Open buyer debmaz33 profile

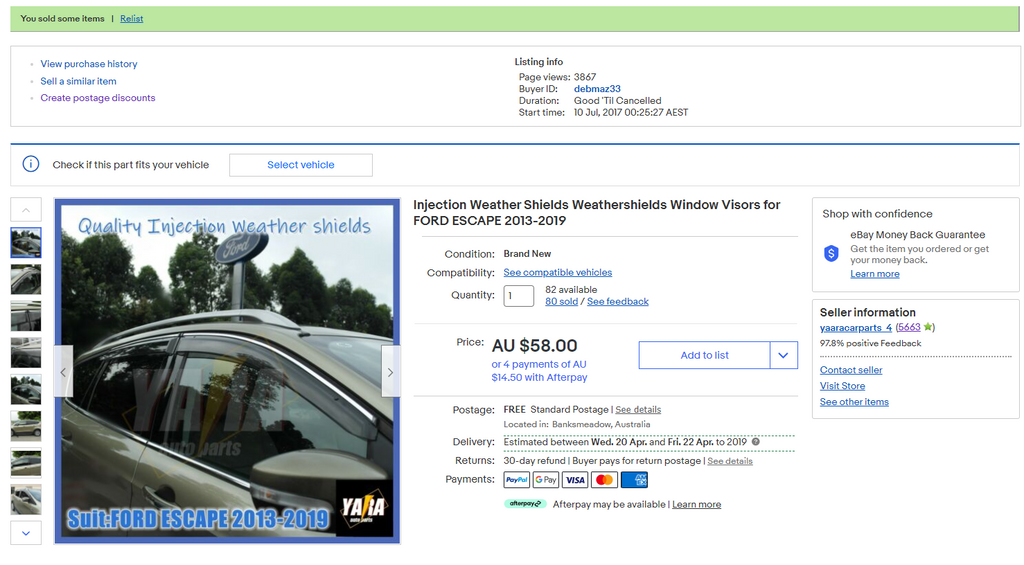[x=597, y=89]
